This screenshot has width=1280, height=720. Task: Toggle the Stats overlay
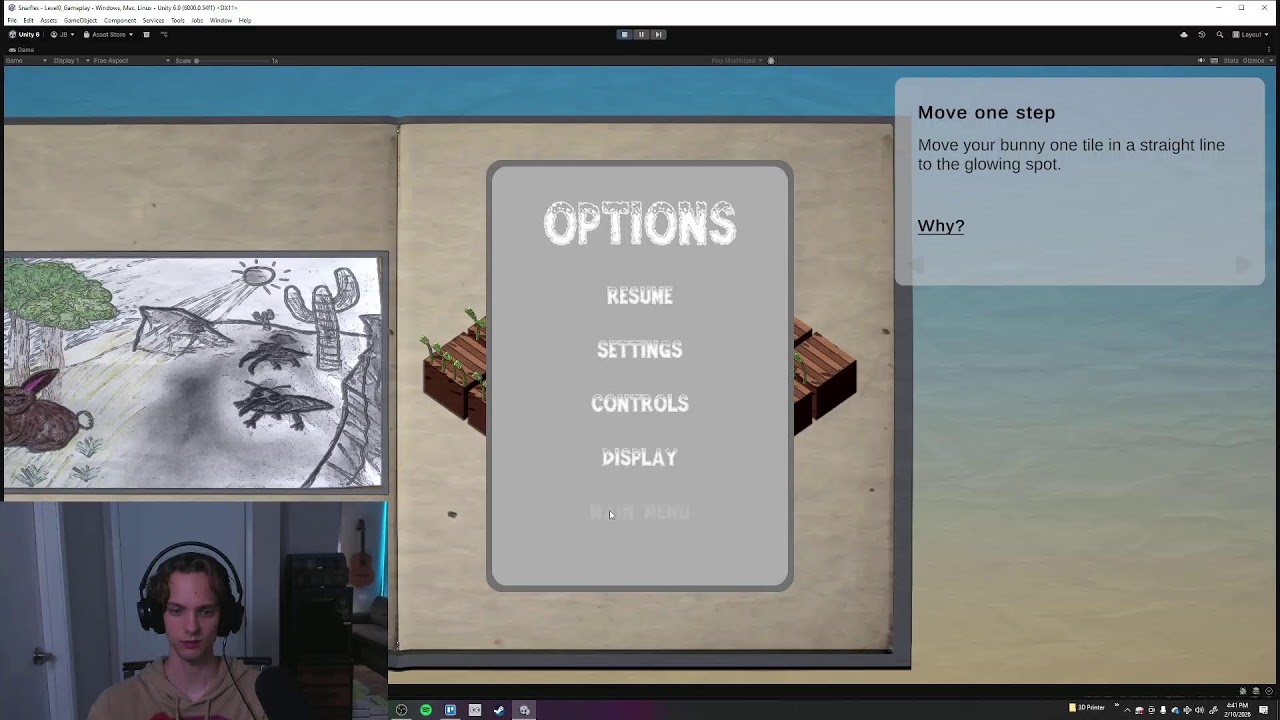(1231, 60)
